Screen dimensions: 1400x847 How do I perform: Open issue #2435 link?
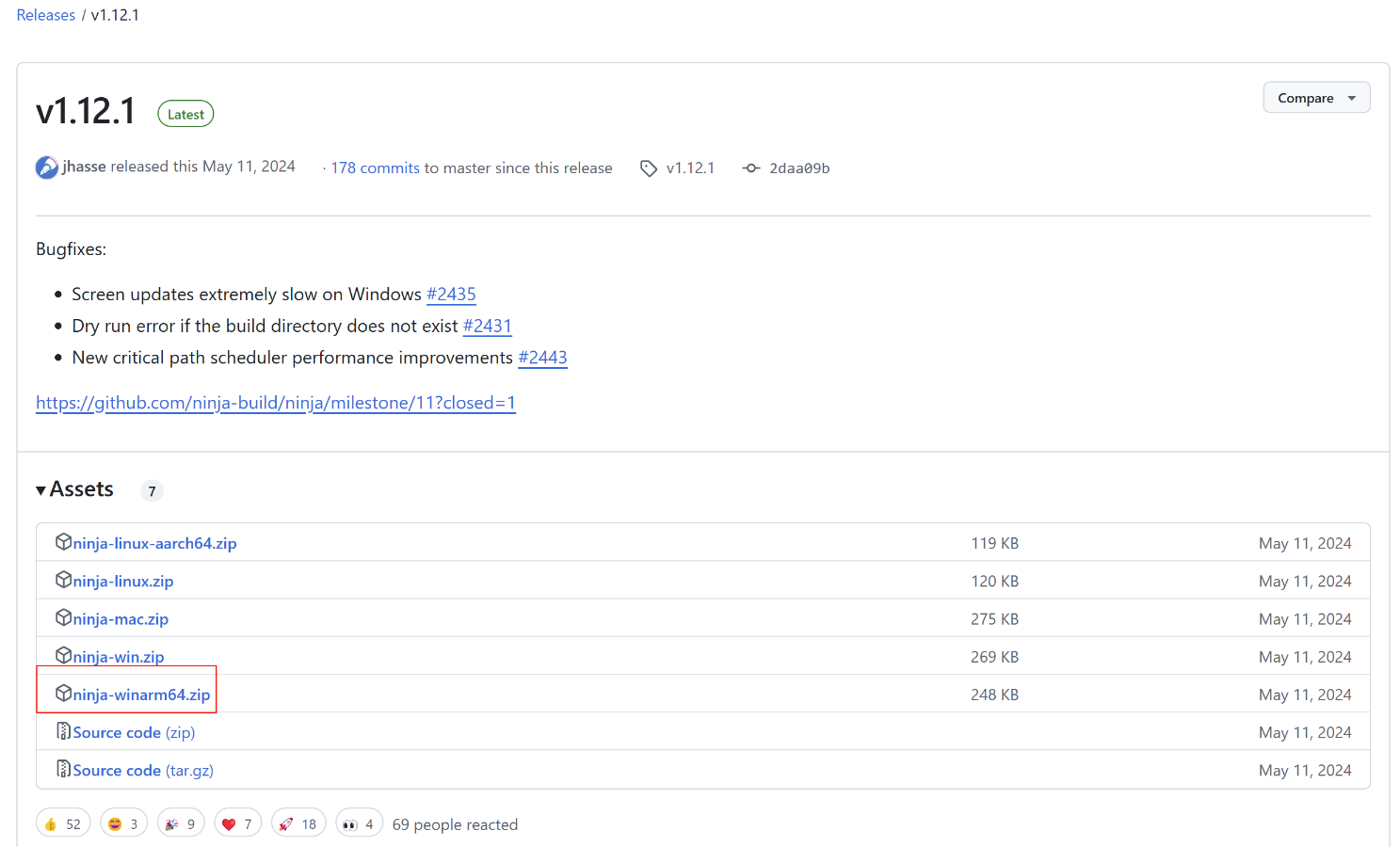coord(451,295)
